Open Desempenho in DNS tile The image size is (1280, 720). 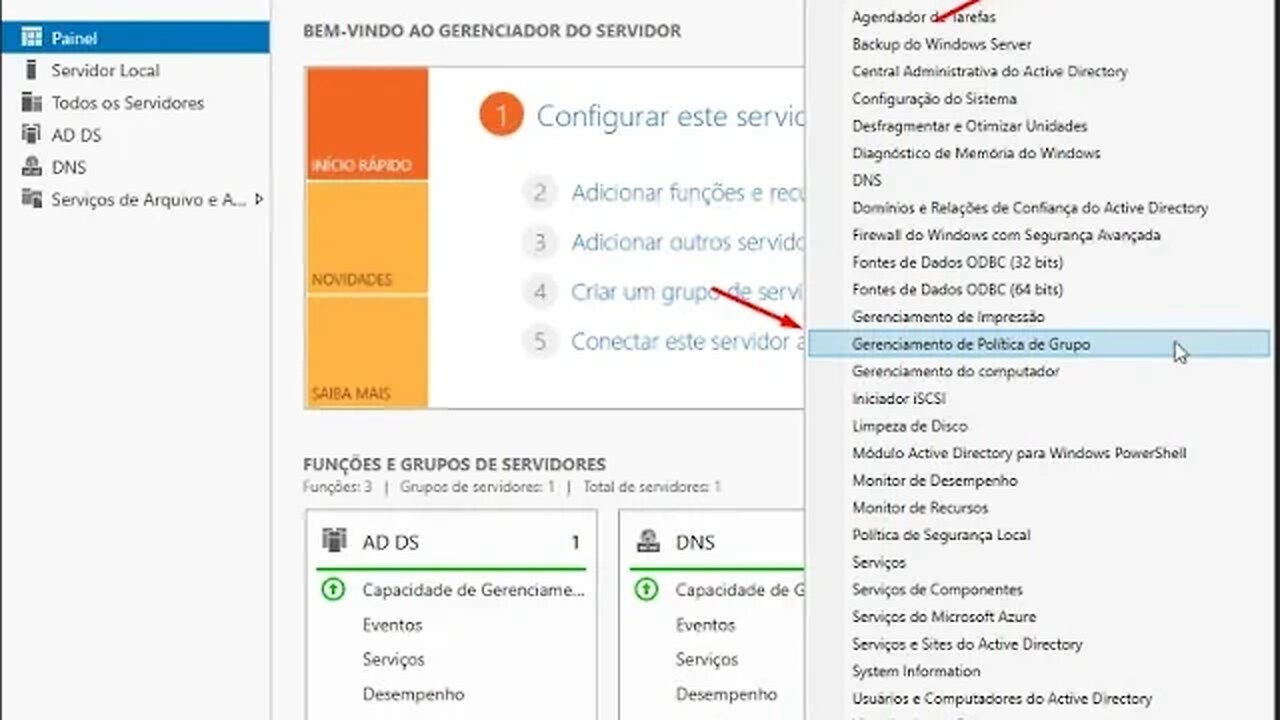726,694
